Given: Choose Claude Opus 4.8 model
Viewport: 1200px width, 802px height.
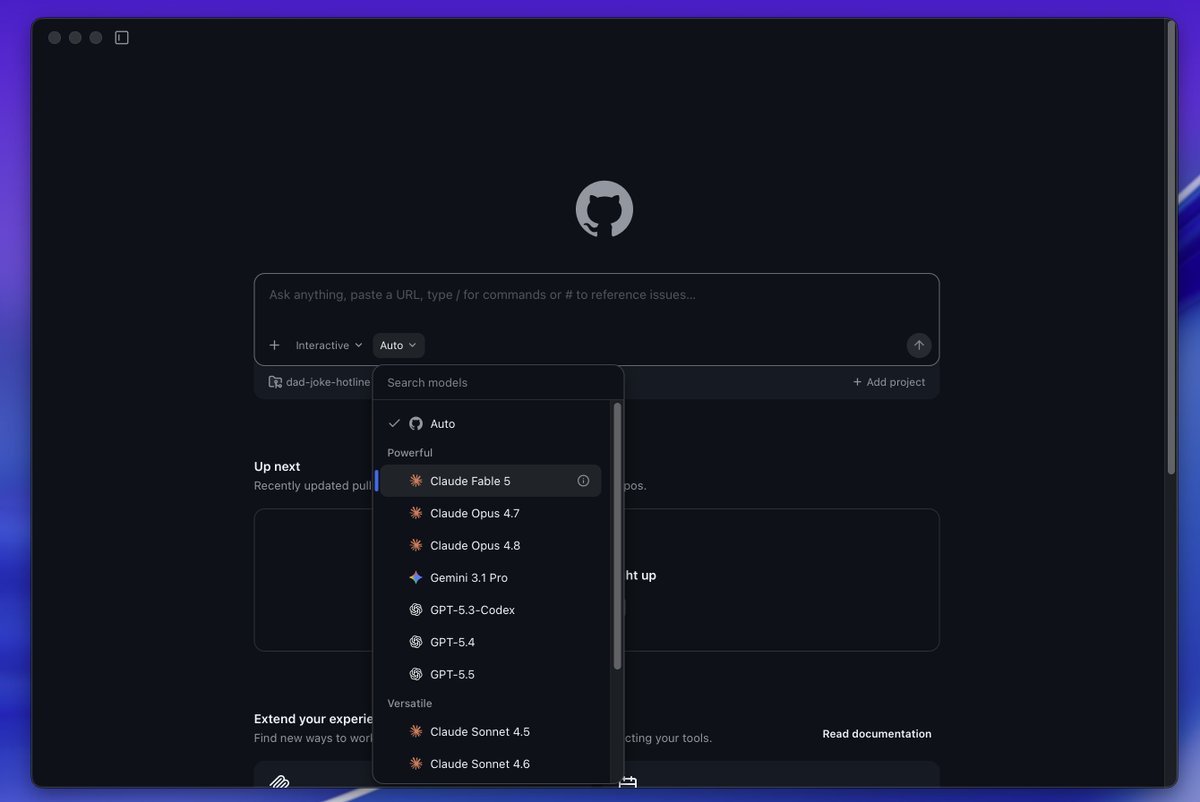Looking at the screenshot, I should tap(491, 545).
